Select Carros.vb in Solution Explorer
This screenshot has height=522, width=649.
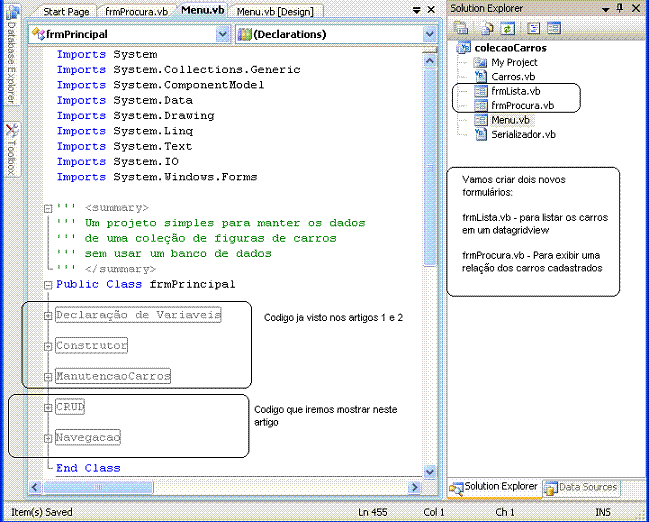tap(513, 77)
